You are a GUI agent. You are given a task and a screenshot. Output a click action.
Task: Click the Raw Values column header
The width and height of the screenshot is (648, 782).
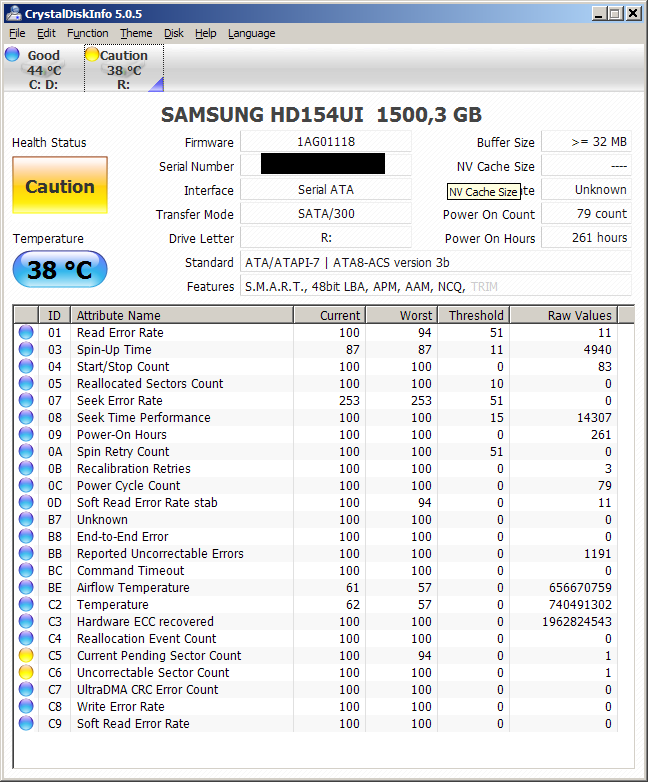[564, 315]
